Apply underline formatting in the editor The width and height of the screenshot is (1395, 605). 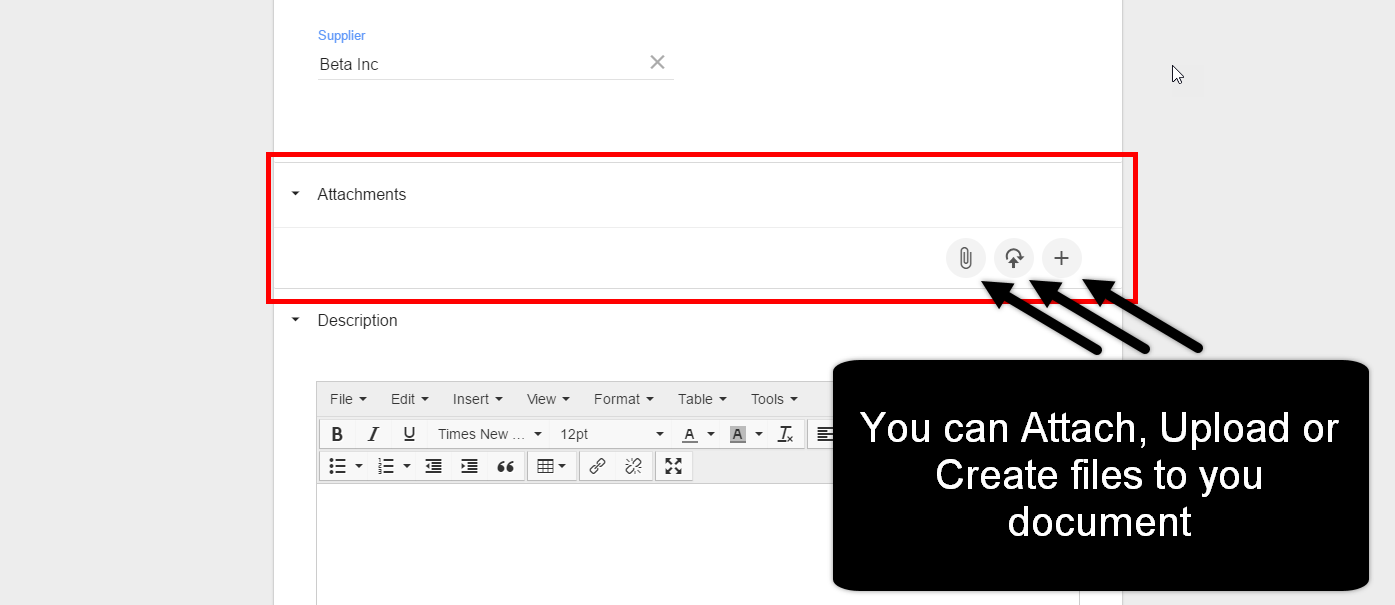click(x=409, y=434)
